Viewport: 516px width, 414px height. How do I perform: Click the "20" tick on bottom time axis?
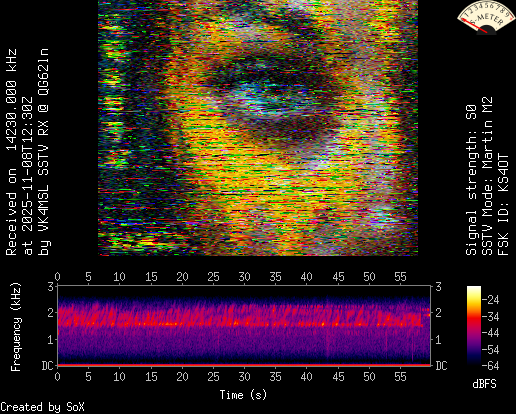tap(182, 377)
